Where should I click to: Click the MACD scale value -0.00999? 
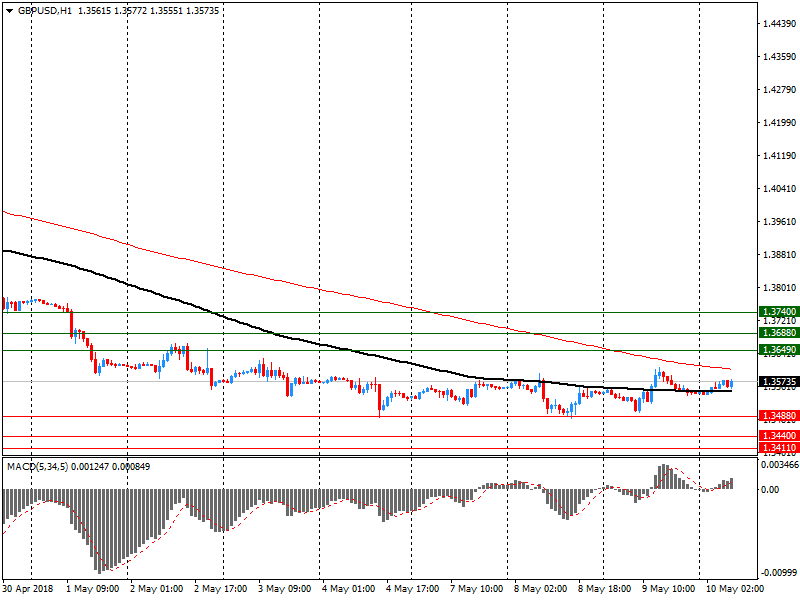tap(779, 572)
